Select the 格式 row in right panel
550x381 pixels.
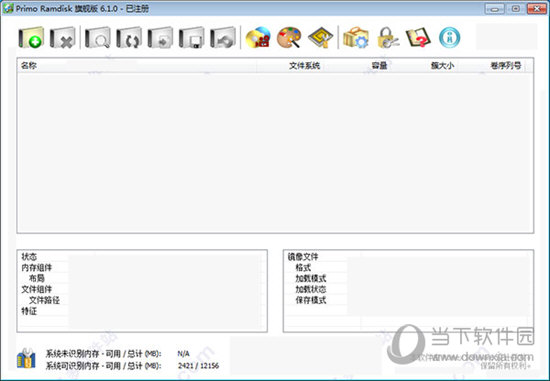pos(409,268)
